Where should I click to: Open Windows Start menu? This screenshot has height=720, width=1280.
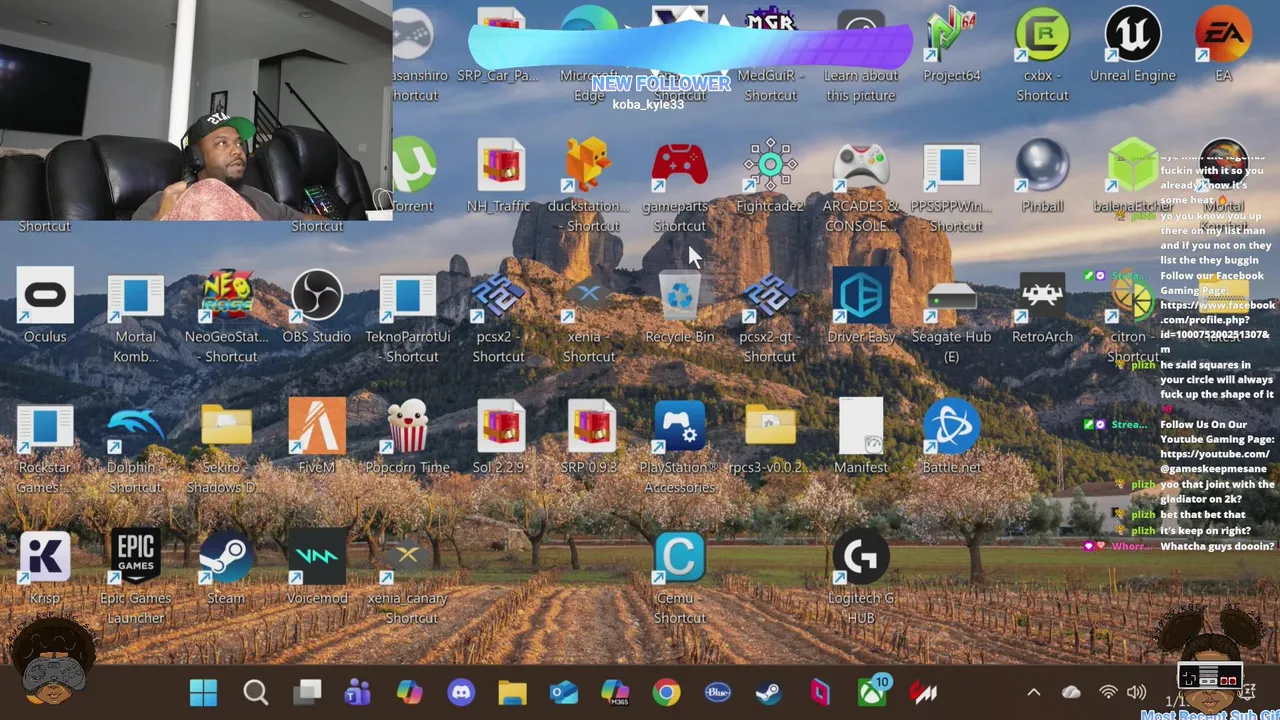coord(203,692)
